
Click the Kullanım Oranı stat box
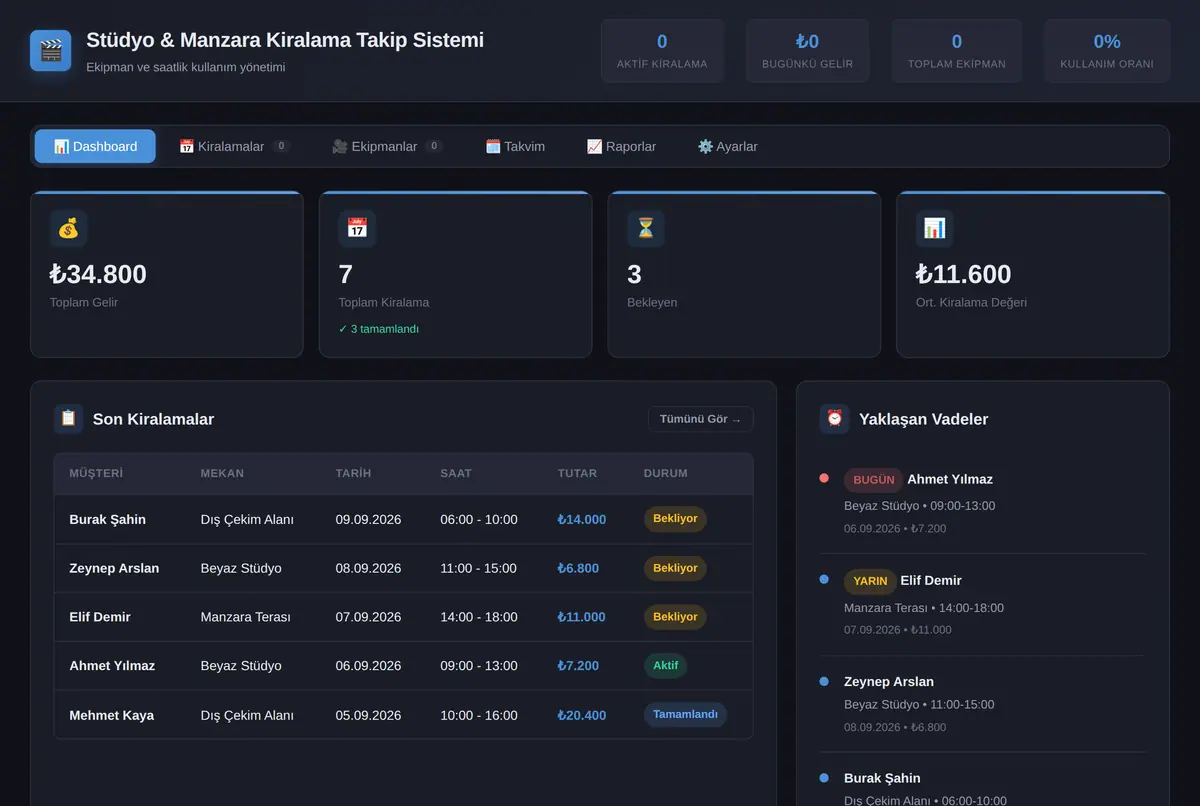click(1107, 51)
